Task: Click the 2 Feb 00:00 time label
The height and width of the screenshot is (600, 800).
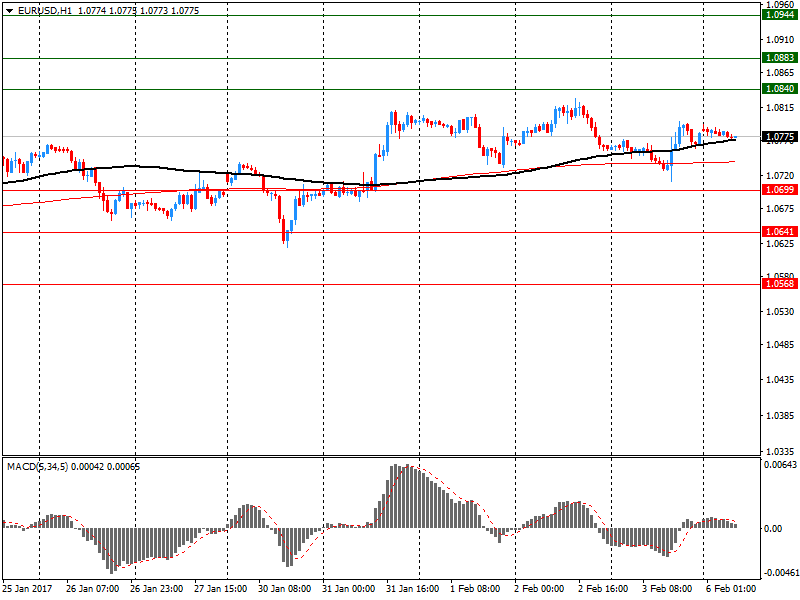Action: 539,589
